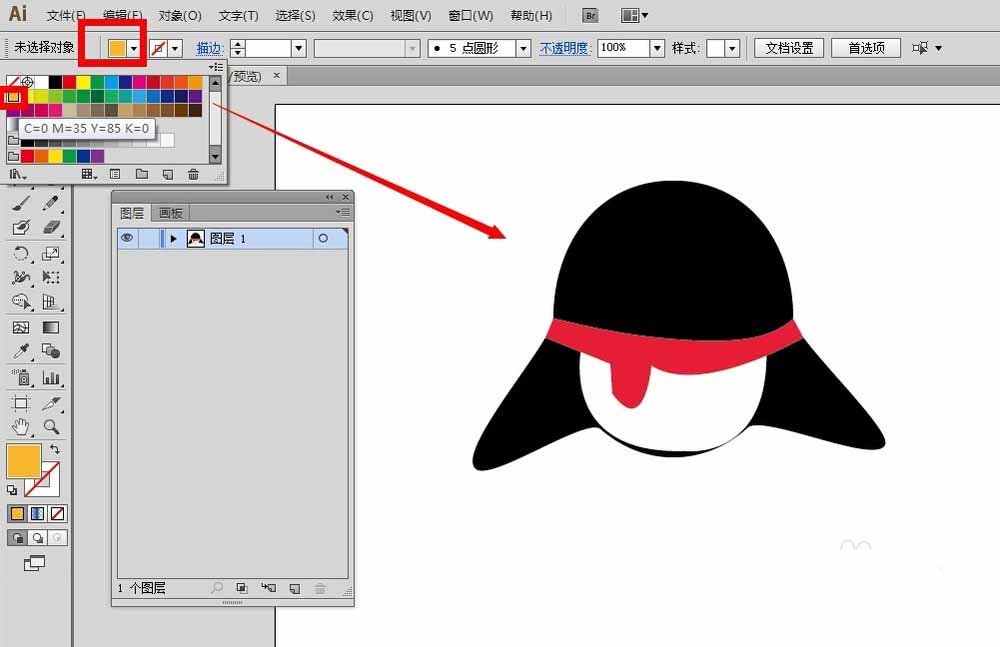Swap fill and stroke colors
The width and height of the screenshot is (1000, 647).
(55, 449)
